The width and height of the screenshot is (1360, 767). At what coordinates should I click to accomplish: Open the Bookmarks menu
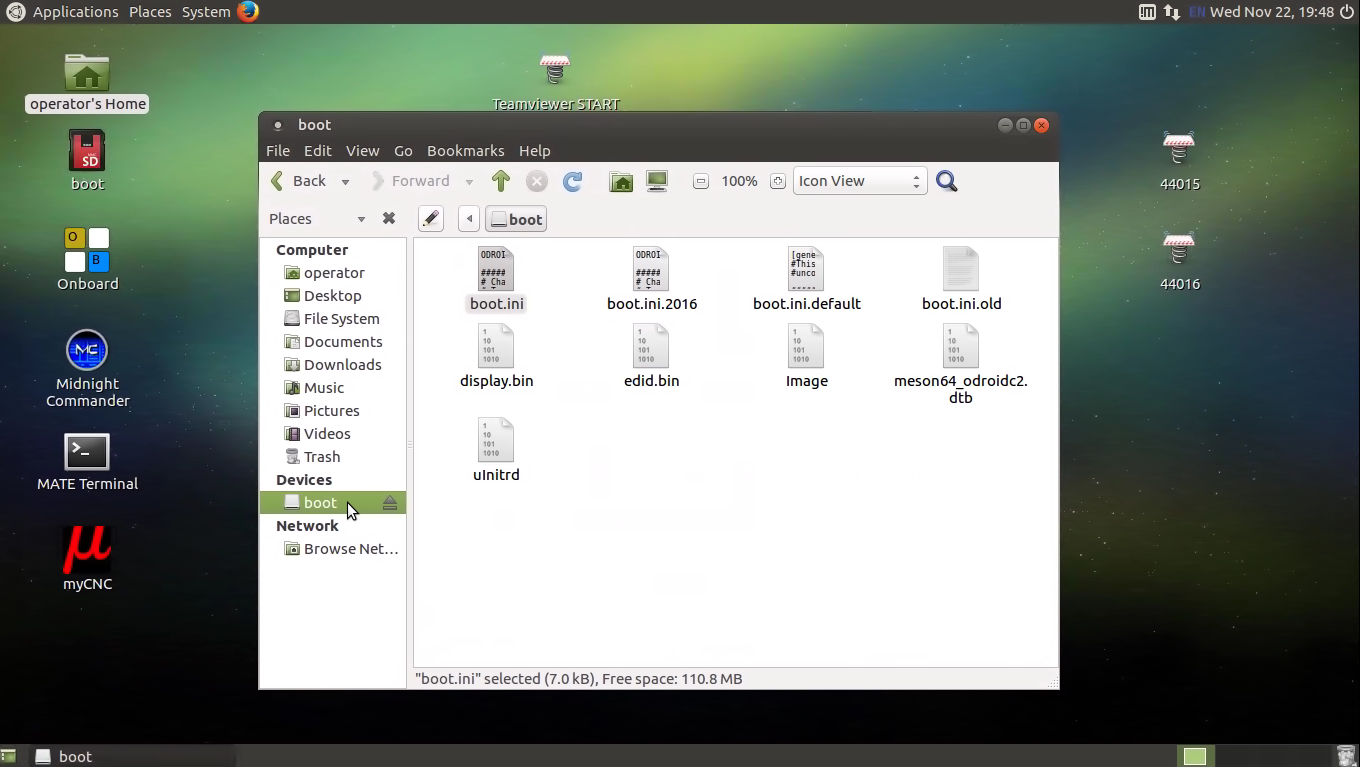tap(465, 151)
